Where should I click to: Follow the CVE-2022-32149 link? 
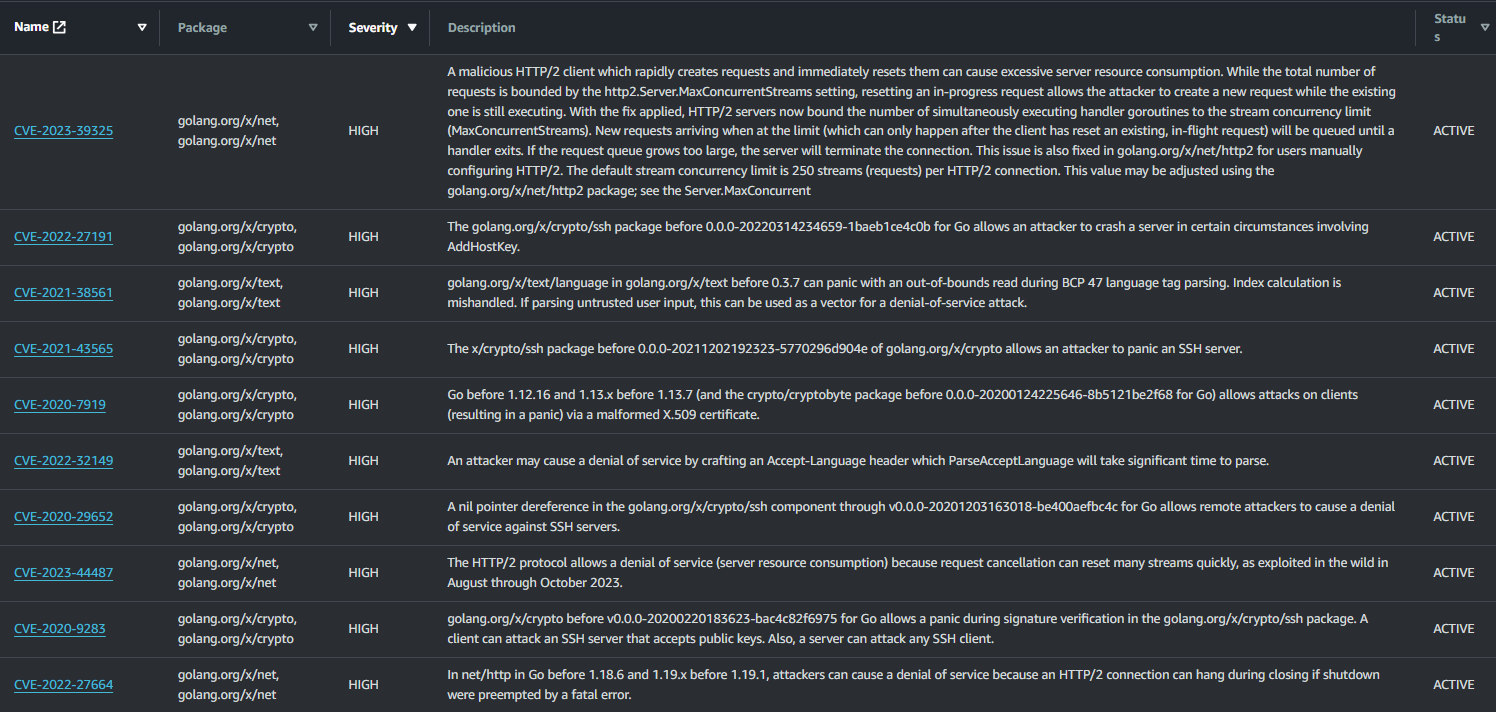point(63,461)
